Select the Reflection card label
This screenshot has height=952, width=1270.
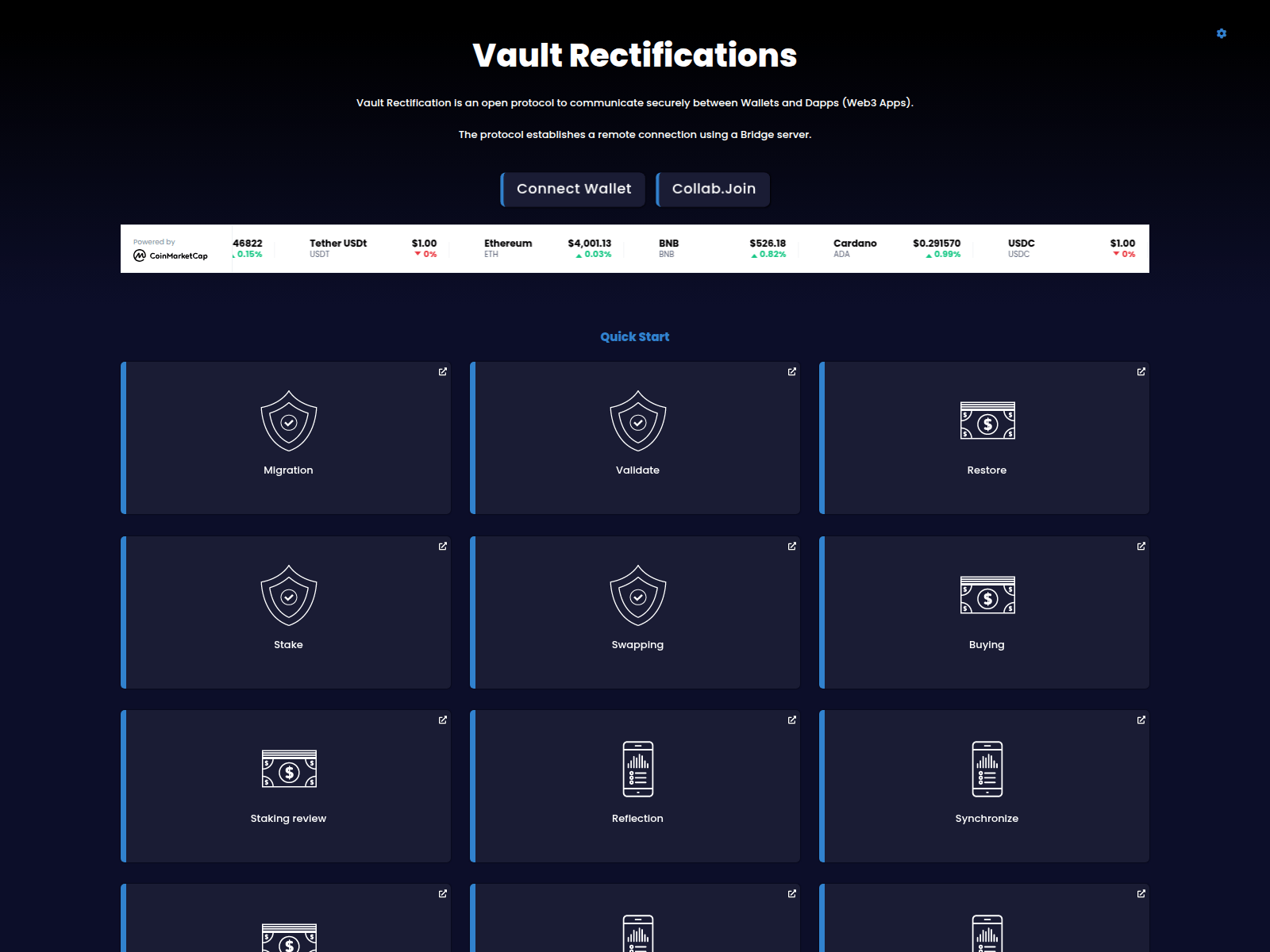pyautogui.click(x=637, y=819)
